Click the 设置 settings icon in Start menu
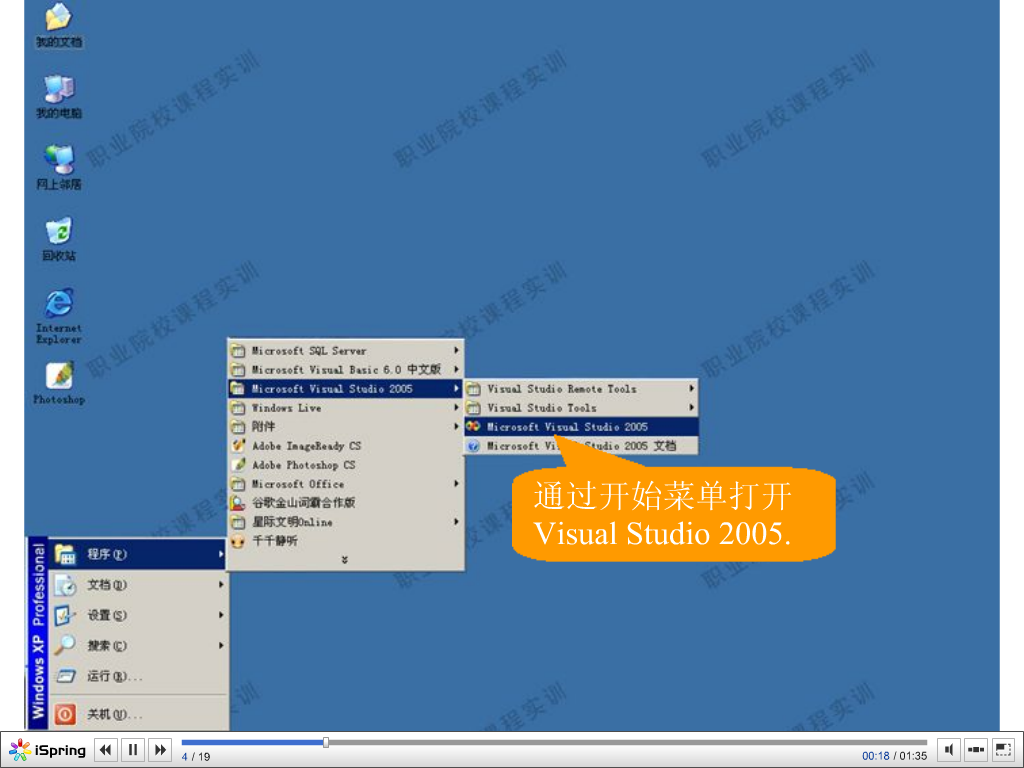Viewport: 1024px width, 768px height. (65, 615)
